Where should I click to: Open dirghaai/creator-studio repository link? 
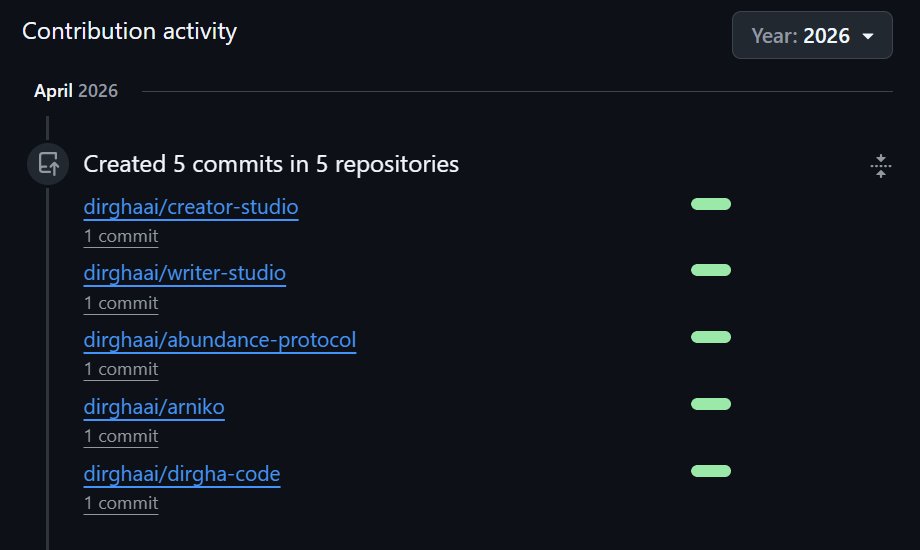[x=191, y=207]
